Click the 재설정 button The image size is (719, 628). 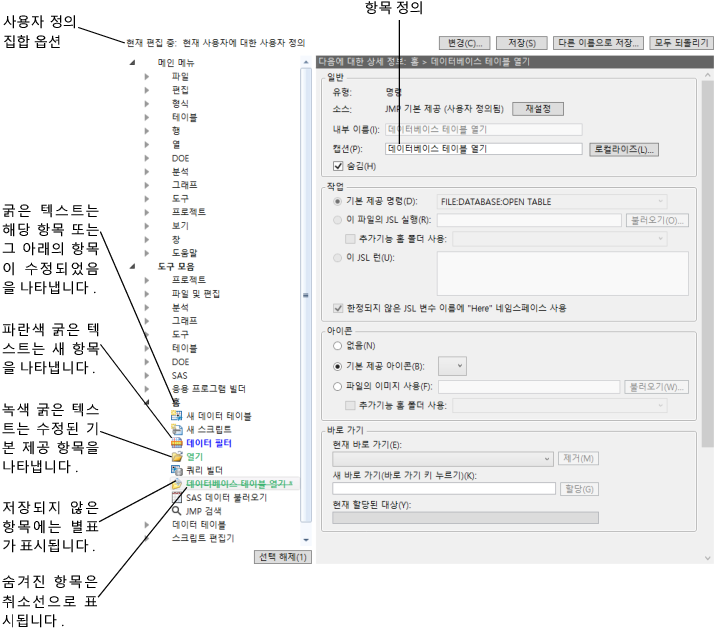538,109
